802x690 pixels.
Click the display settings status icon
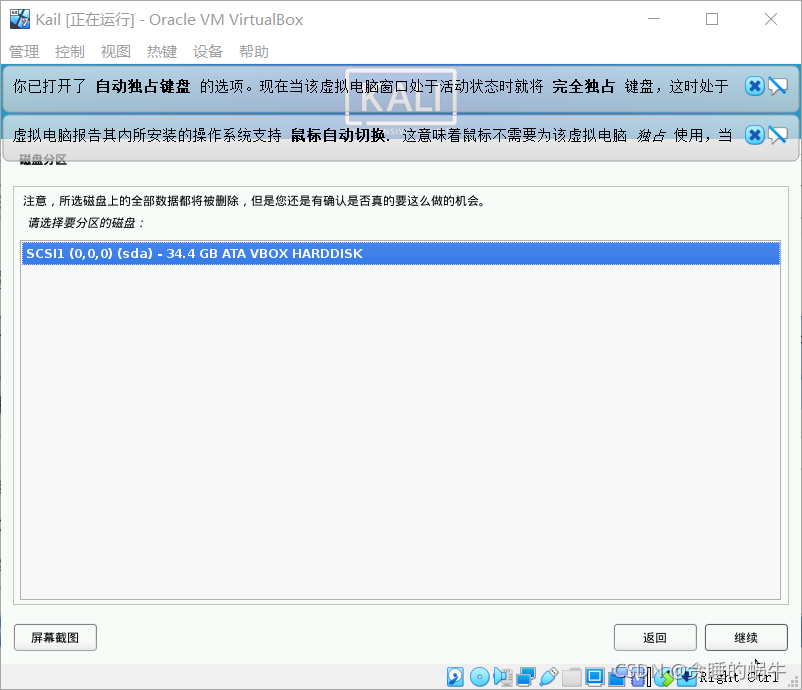pos(595,677)
